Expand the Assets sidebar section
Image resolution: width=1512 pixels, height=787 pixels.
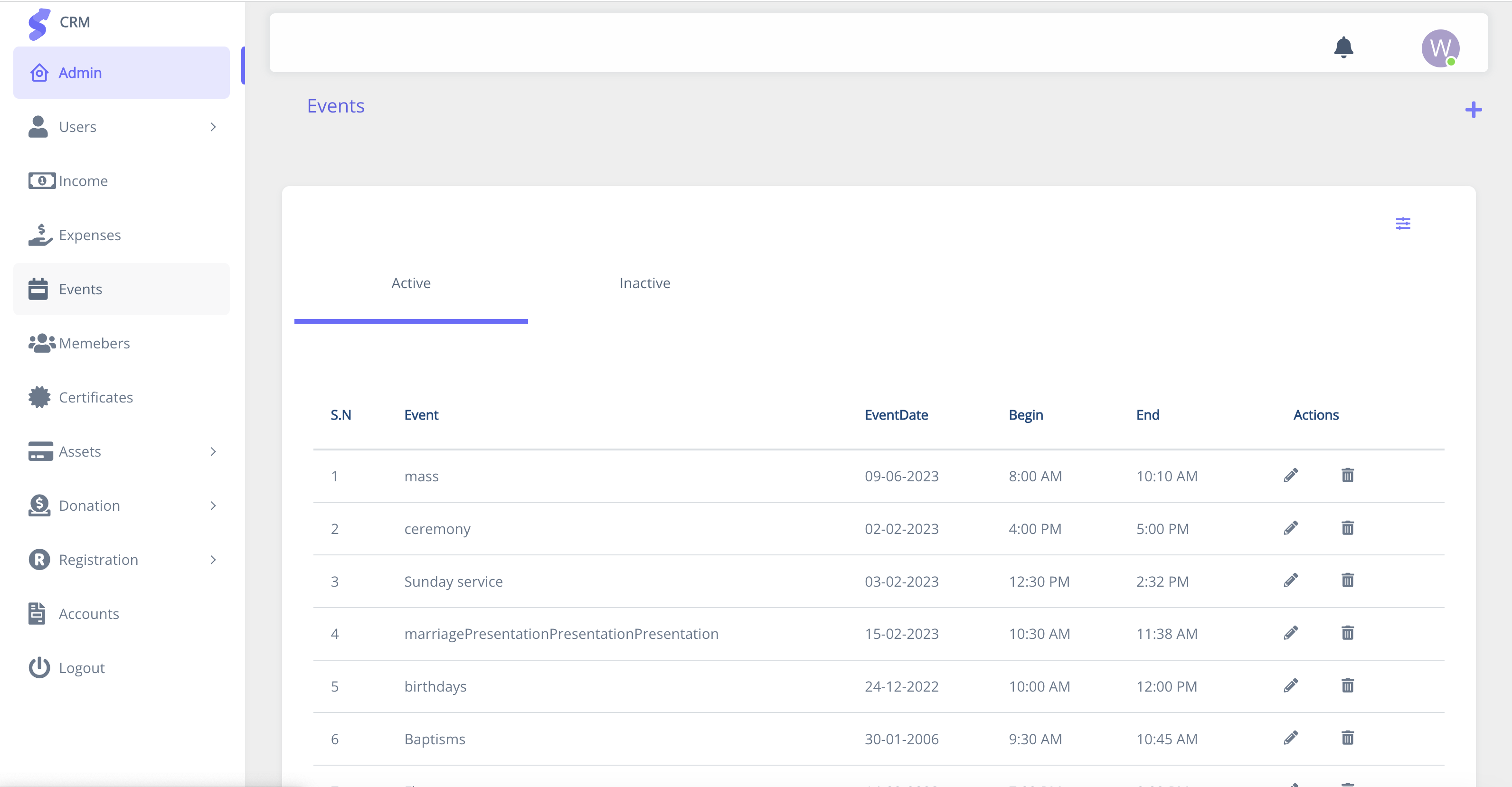click(x=213, y=451)
